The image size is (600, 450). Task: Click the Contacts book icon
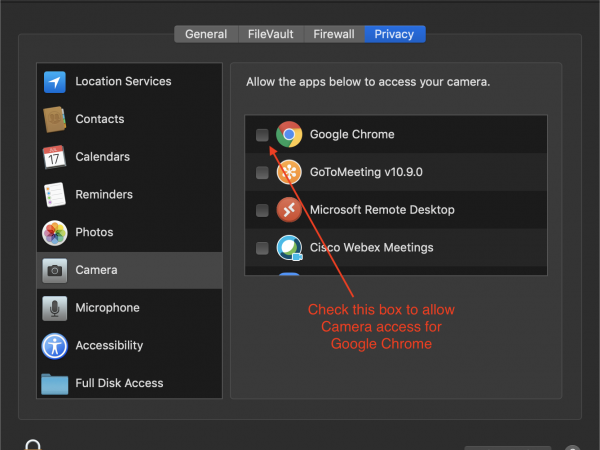click(x=54, y=119)
